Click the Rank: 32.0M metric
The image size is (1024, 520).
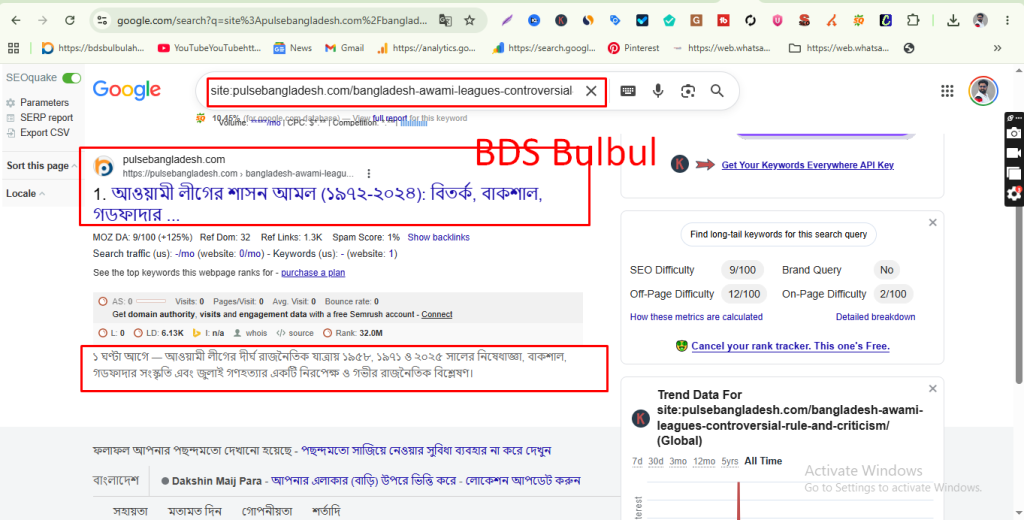click(353, 333)
